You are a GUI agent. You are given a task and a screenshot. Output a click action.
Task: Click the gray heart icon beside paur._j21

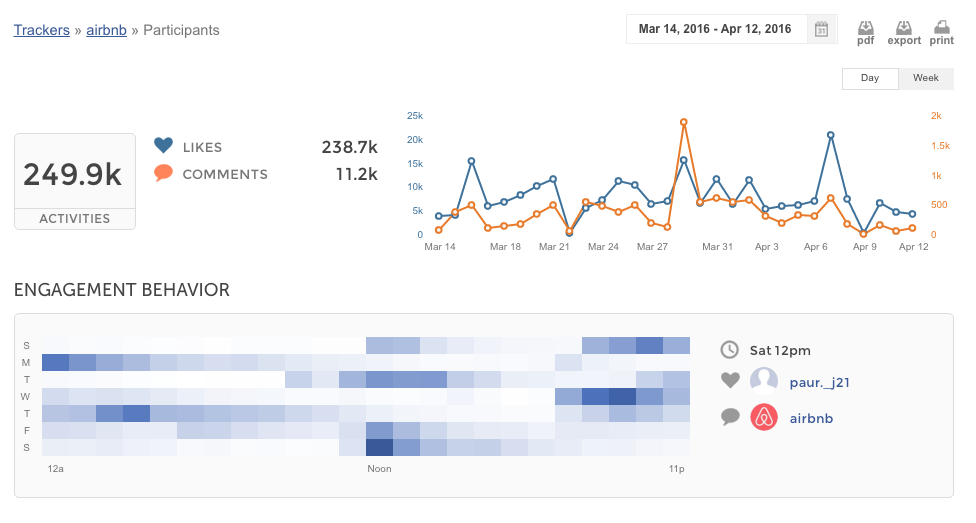click(730, 380)
